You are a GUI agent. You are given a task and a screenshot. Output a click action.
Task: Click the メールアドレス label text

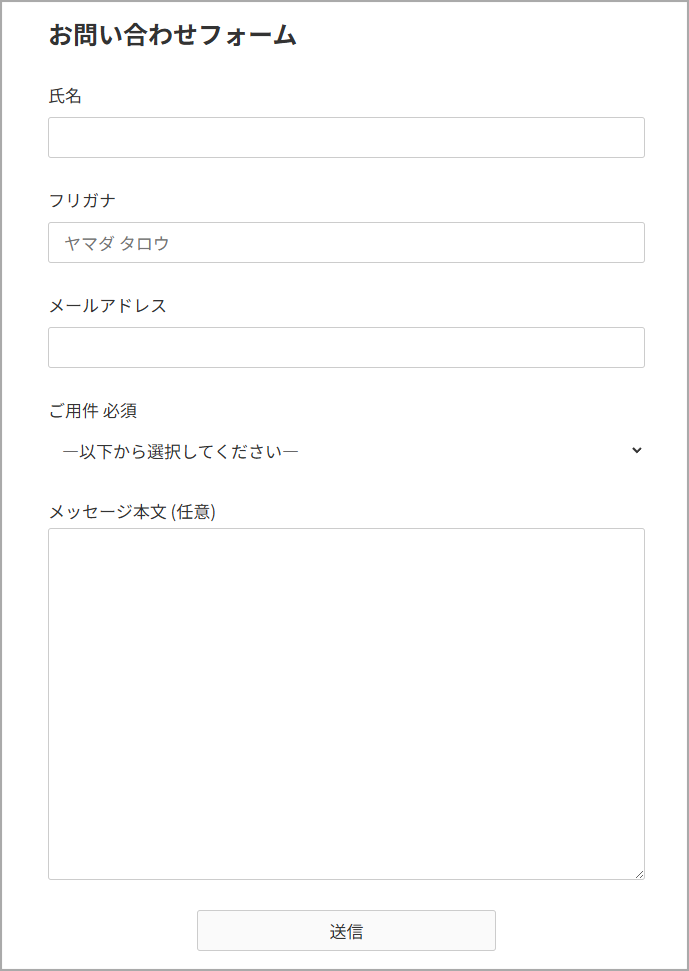tap(107, 306)
